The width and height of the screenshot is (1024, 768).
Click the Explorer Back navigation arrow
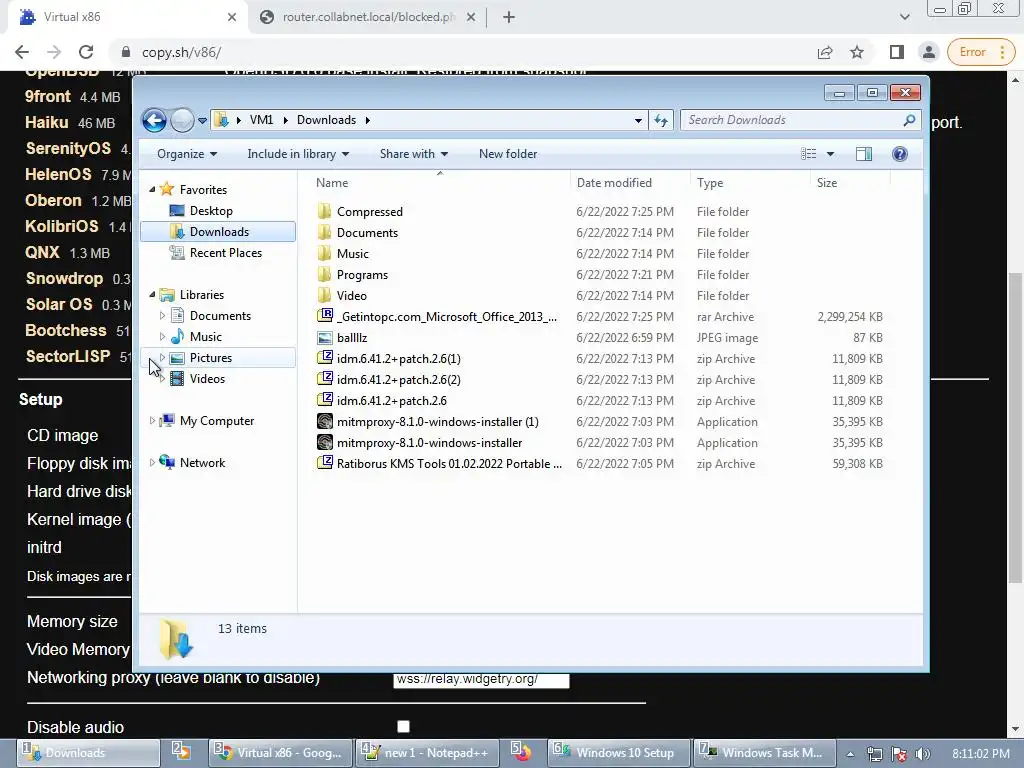coord(154,120)
